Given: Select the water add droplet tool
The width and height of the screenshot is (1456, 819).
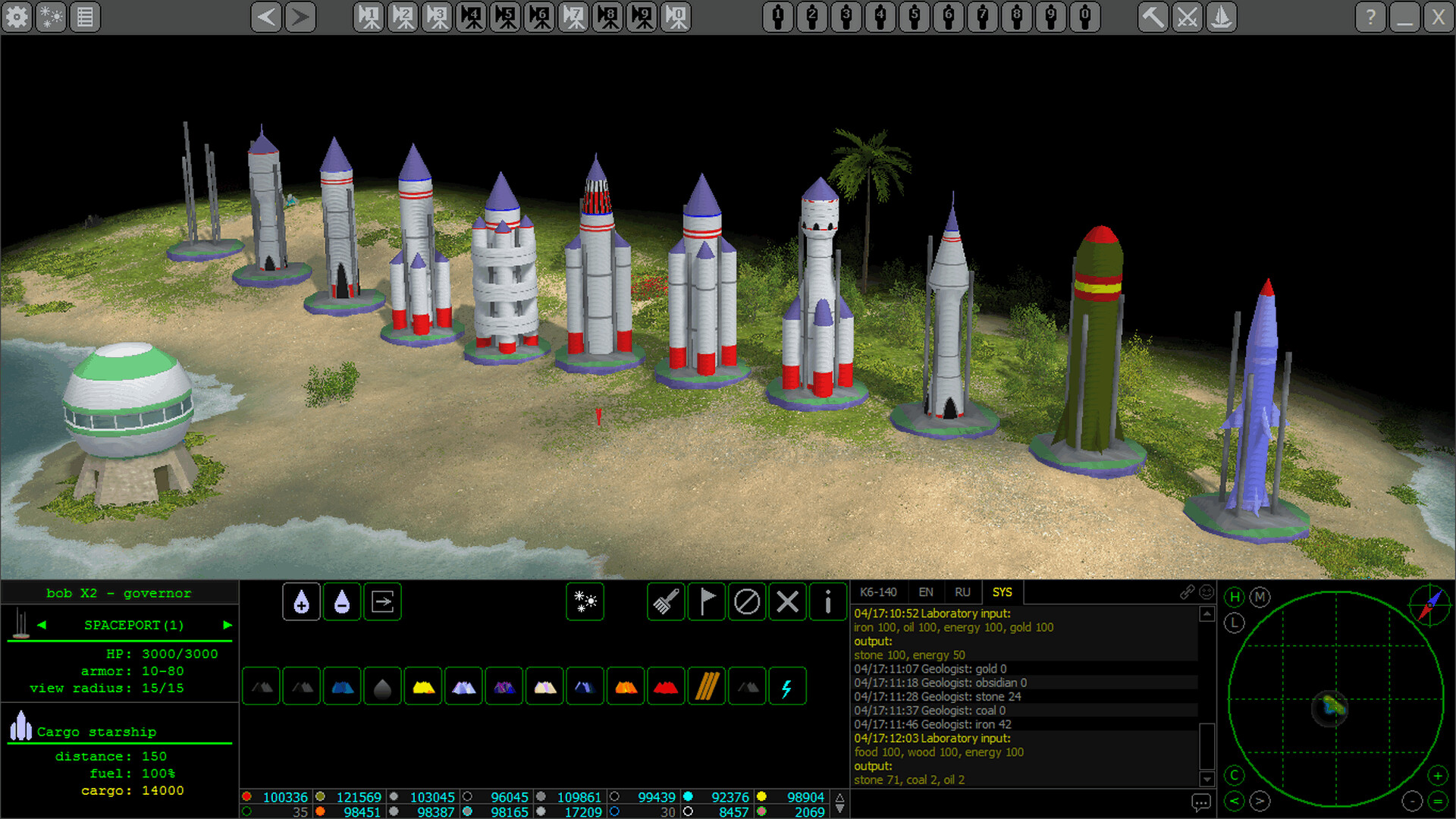Looking at the screenshot, I should [x=301, y=601].
